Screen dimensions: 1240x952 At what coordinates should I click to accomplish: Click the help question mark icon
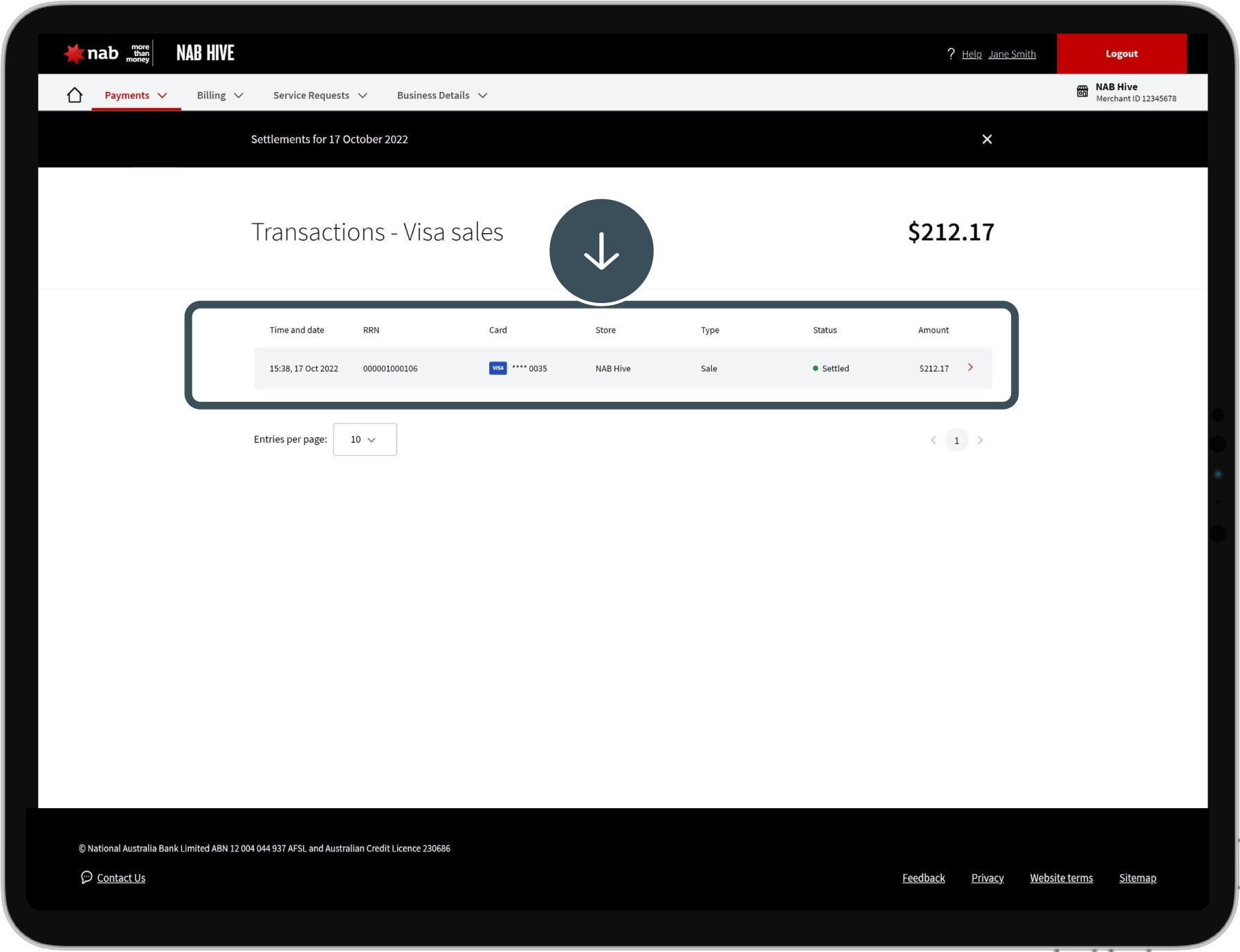click(951, 54)
